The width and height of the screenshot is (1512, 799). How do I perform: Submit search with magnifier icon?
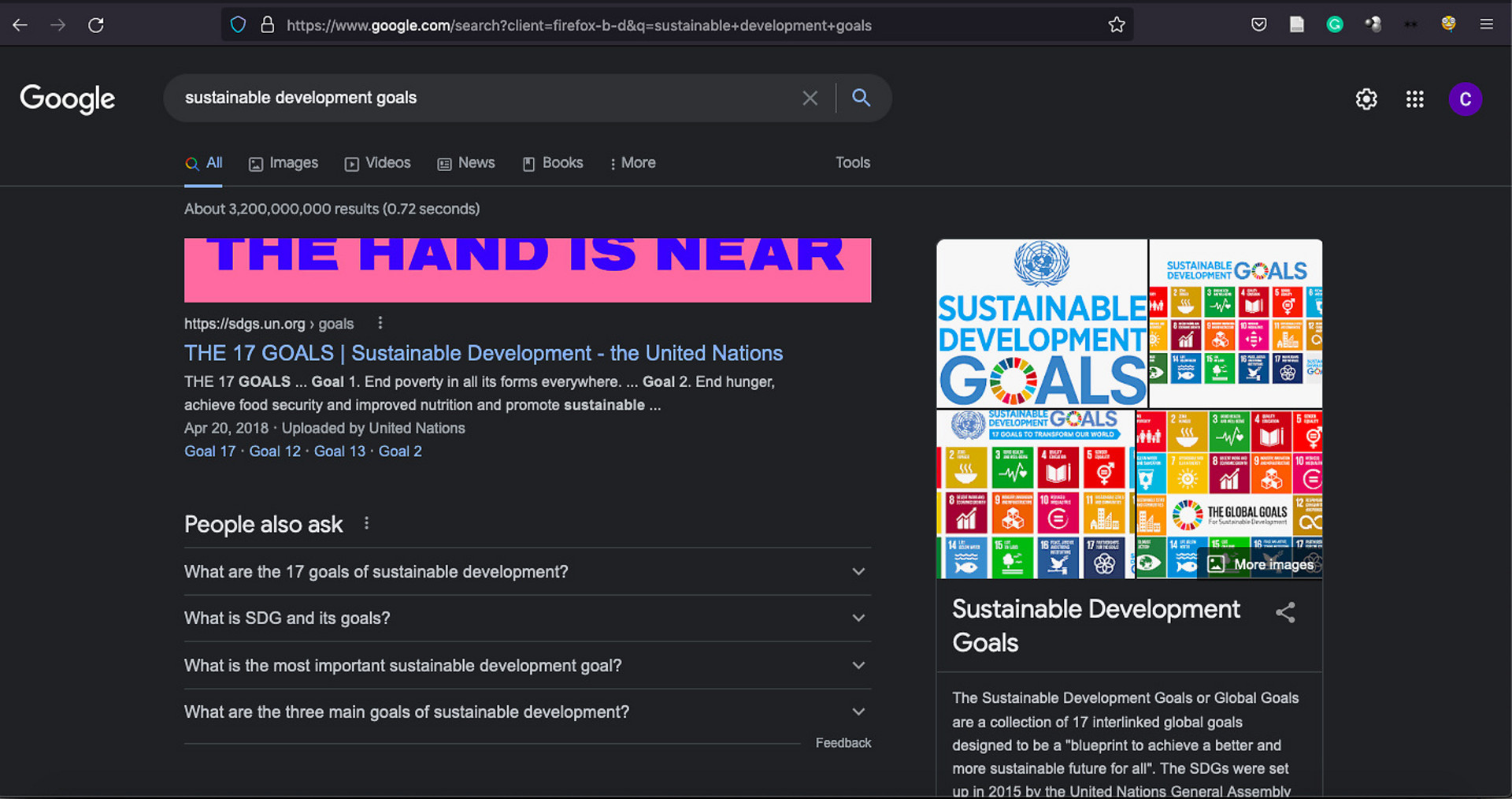pos(862,98)
